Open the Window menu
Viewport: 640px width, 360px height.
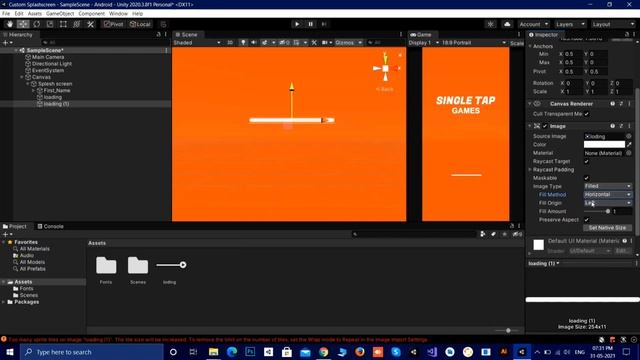coord(118,13)
